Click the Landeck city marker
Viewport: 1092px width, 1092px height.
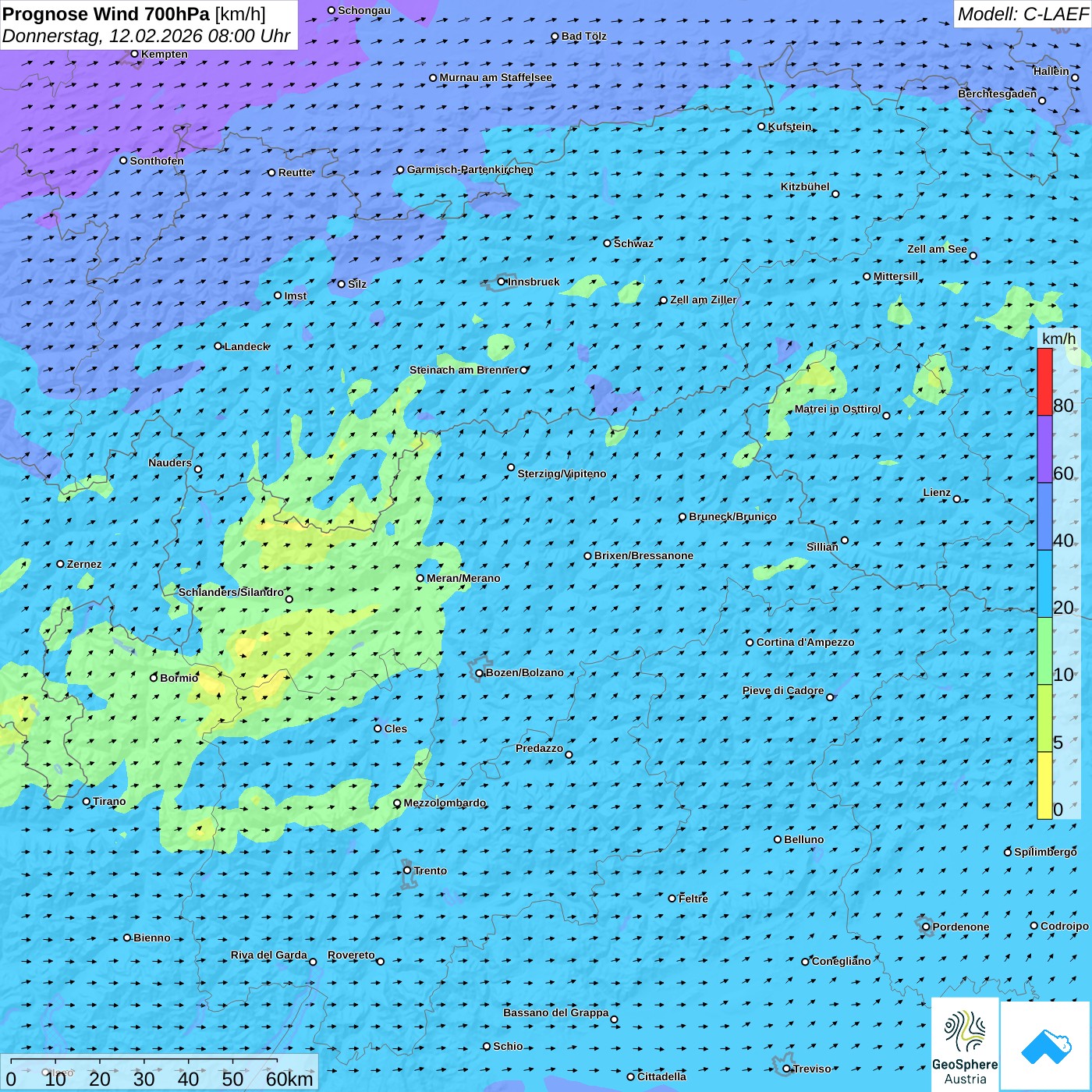(218, 346)
